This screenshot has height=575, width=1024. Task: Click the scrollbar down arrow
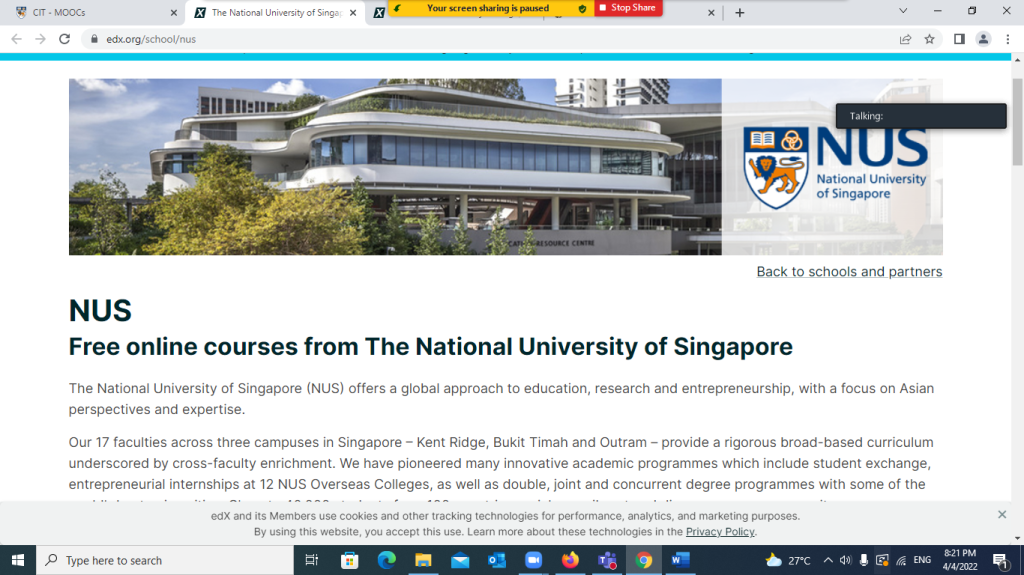(x=1017, y=538)
